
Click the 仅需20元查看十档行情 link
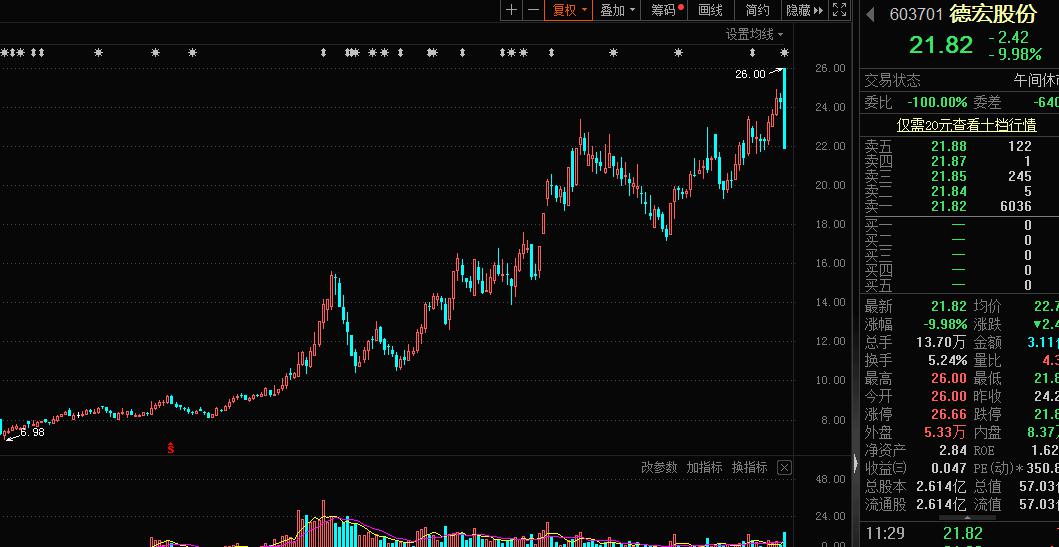[965, 125]
